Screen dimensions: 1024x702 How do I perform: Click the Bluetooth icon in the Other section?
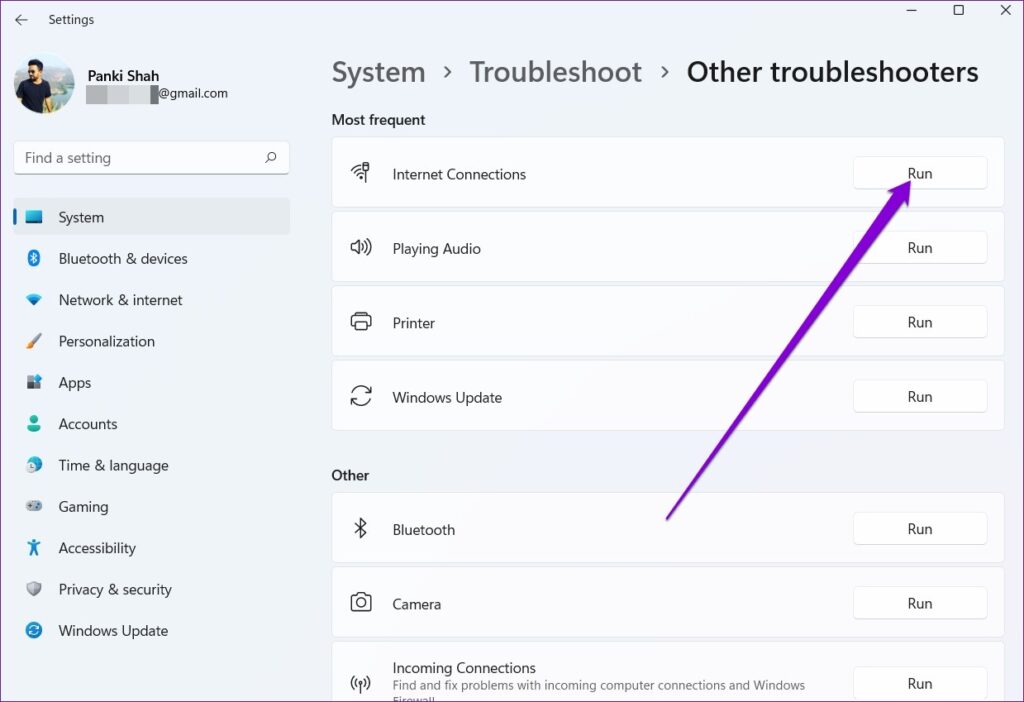coord(362,529)
